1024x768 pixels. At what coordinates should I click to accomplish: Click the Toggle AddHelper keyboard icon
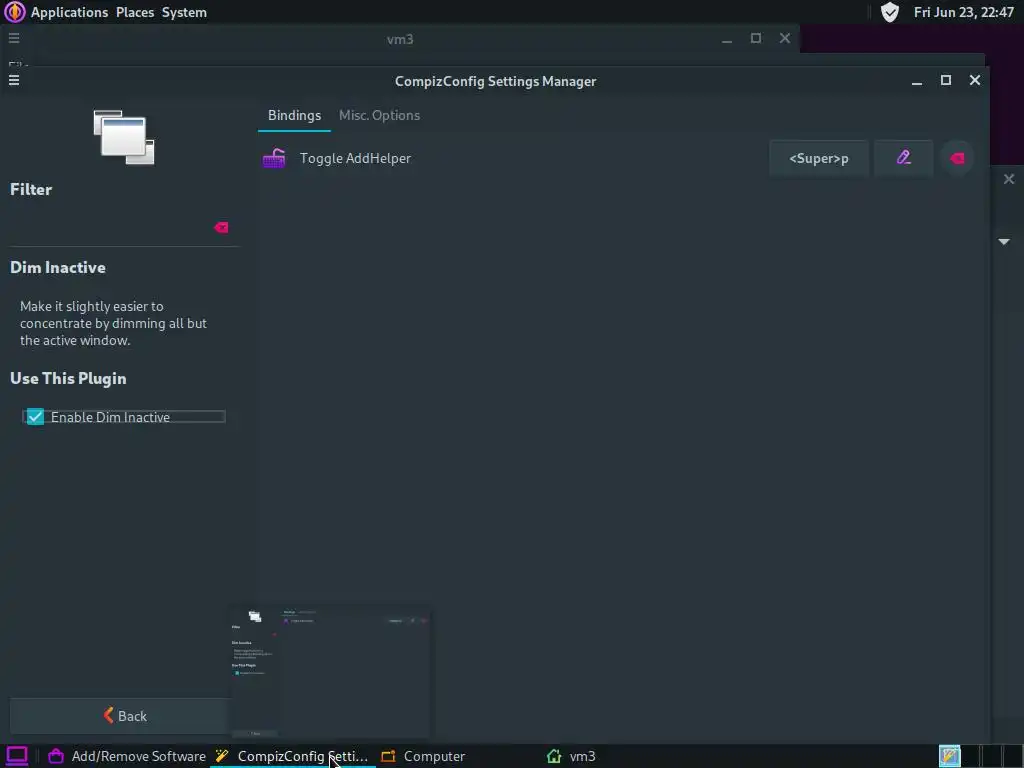pyautogui.click(x=274, y=158)
